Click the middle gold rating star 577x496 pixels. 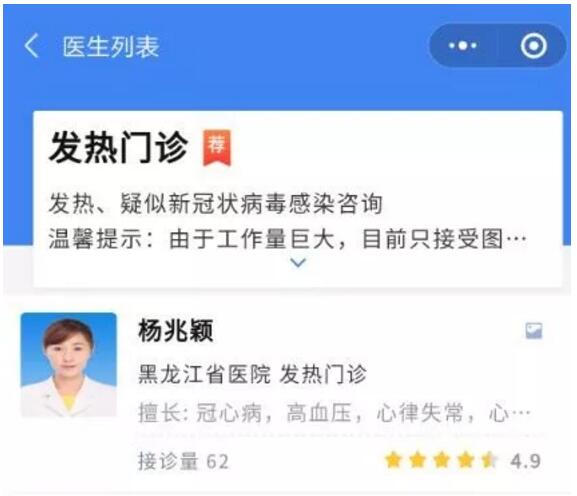click(442, 460)
